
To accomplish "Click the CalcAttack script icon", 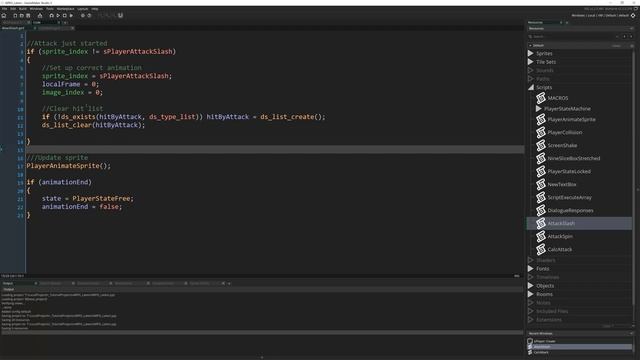I will click(x=541, y=249).
